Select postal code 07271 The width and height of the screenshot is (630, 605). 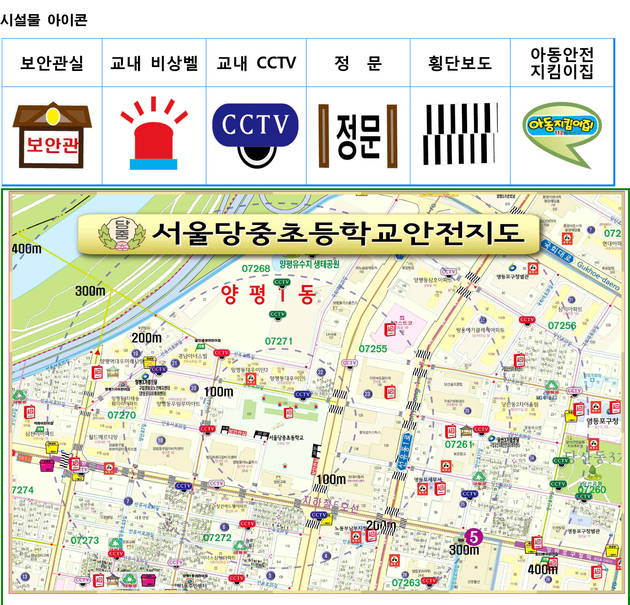(279, 341)
